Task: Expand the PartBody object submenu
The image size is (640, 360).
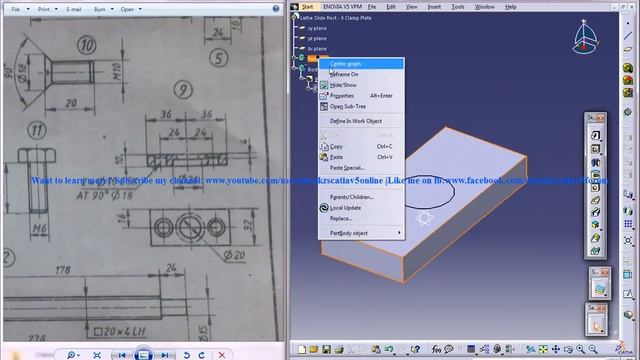Action: (399, 233)
